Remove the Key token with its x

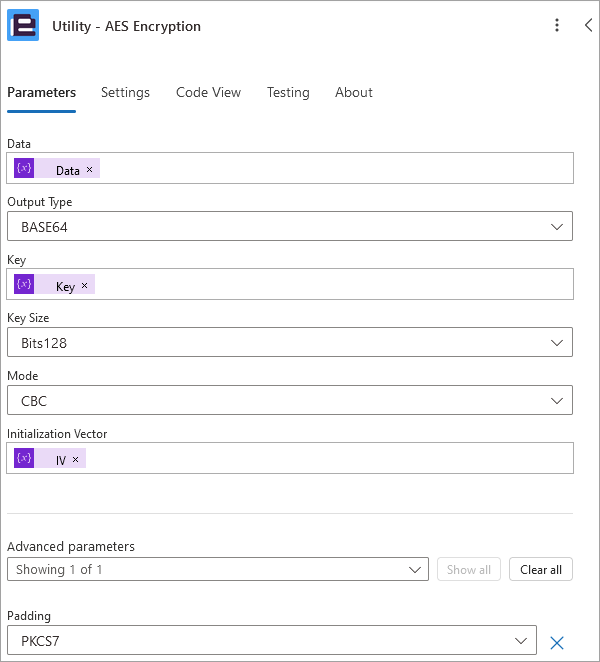pos(84,286)
